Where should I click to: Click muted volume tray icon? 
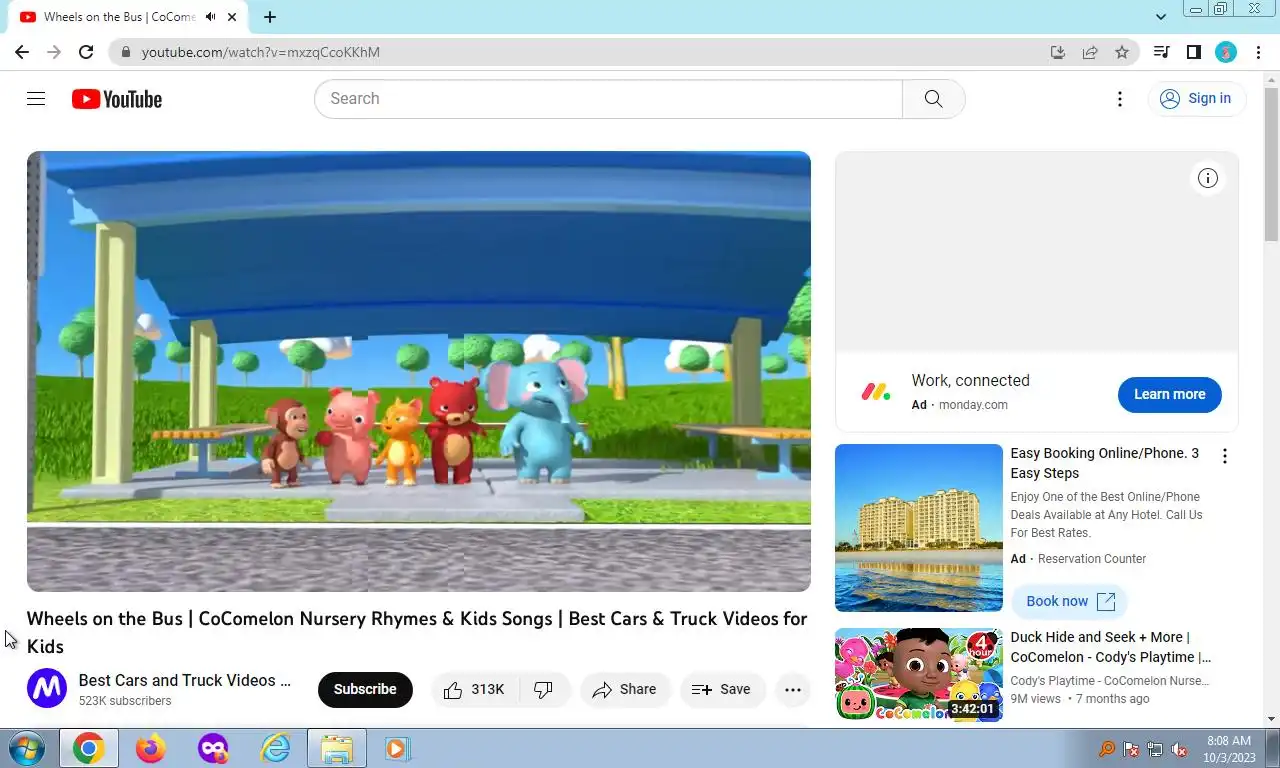[1179, 749]
